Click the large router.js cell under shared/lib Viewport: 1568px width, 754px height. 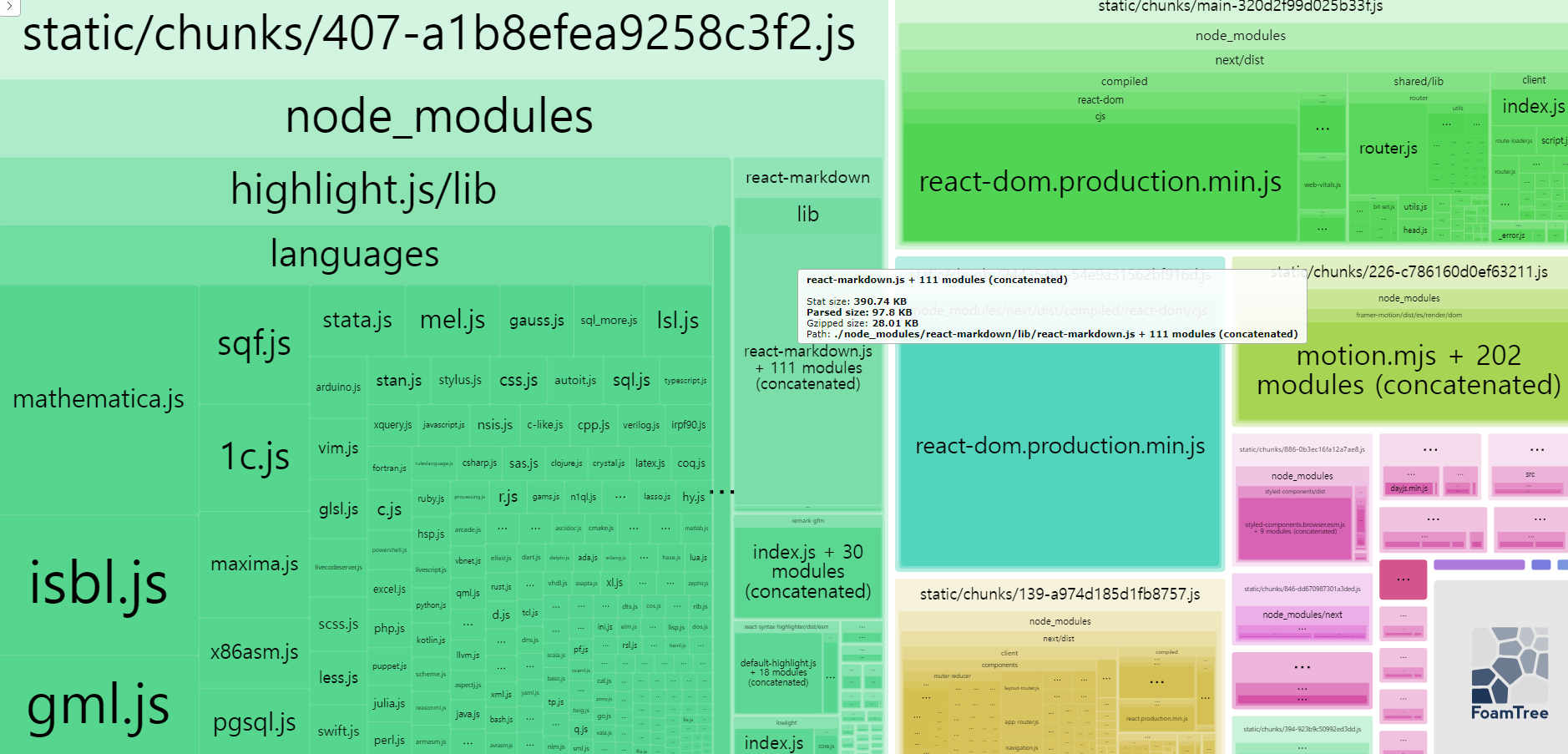[x=1388, y=149]
